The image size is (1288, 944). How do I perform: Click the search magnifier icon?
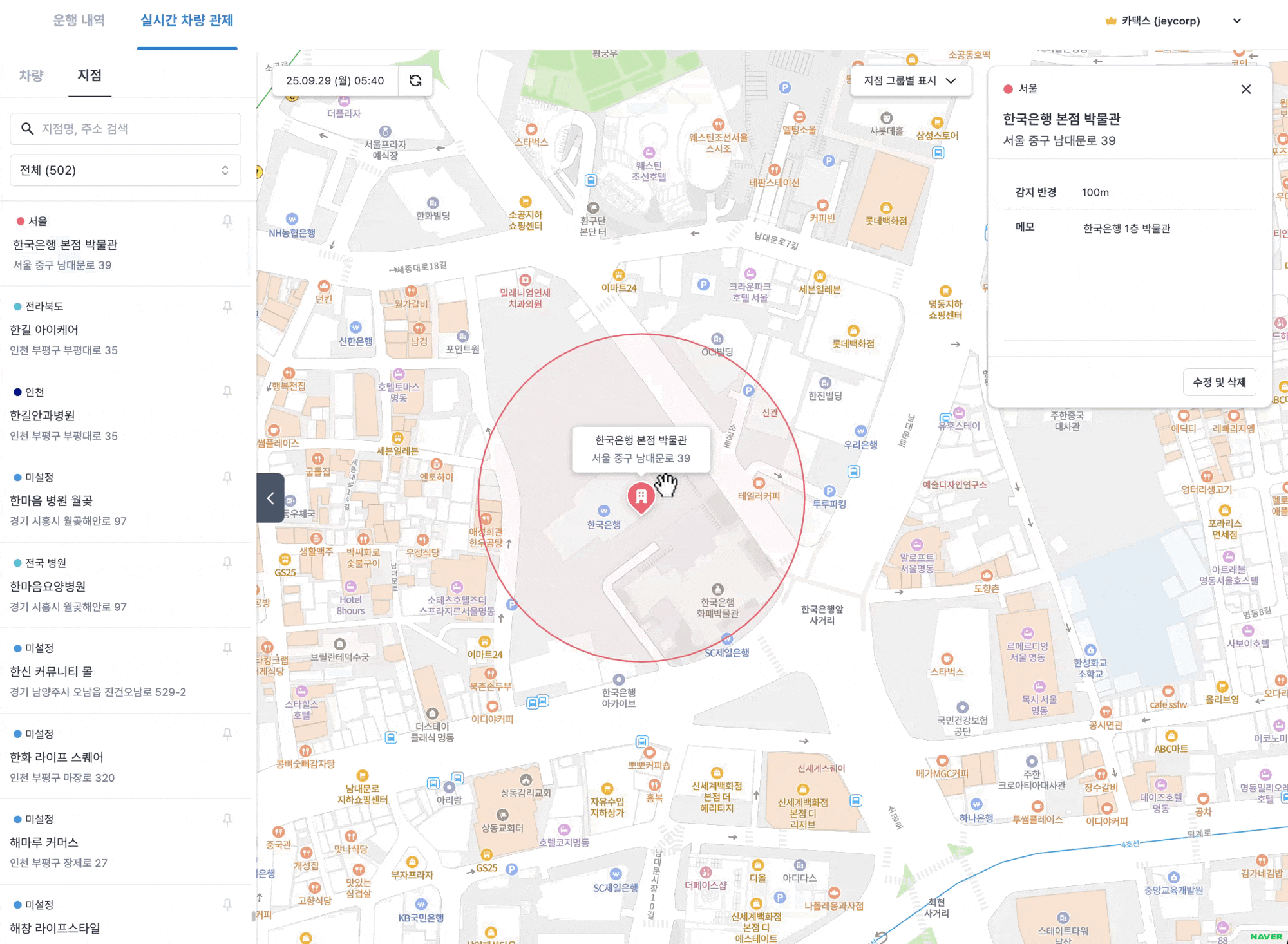click(27, 129)
